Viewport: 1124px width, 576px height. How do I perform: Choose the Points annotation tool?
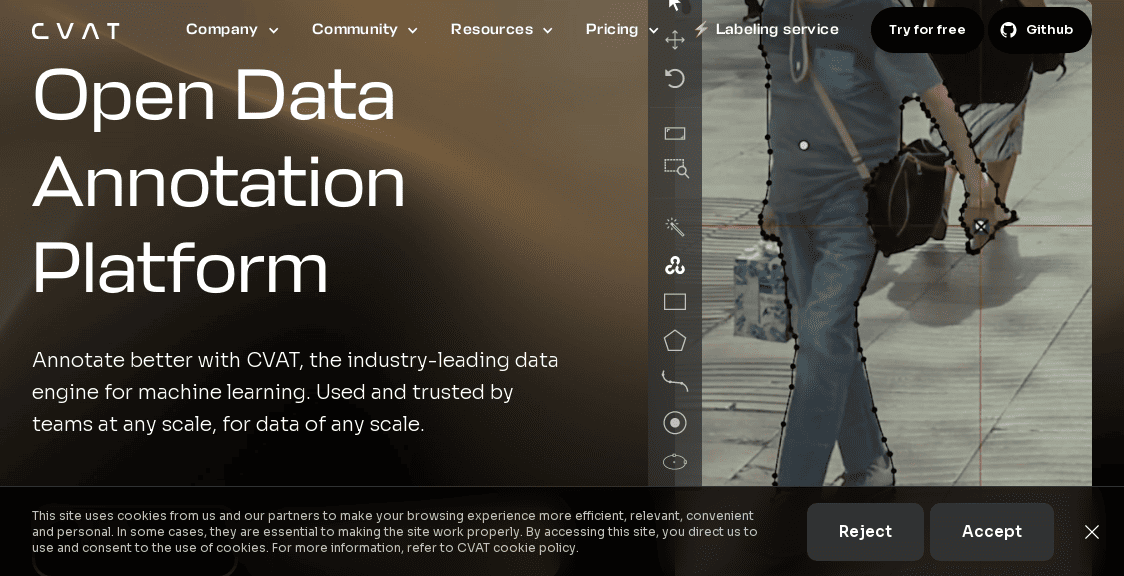pos(675,422)
